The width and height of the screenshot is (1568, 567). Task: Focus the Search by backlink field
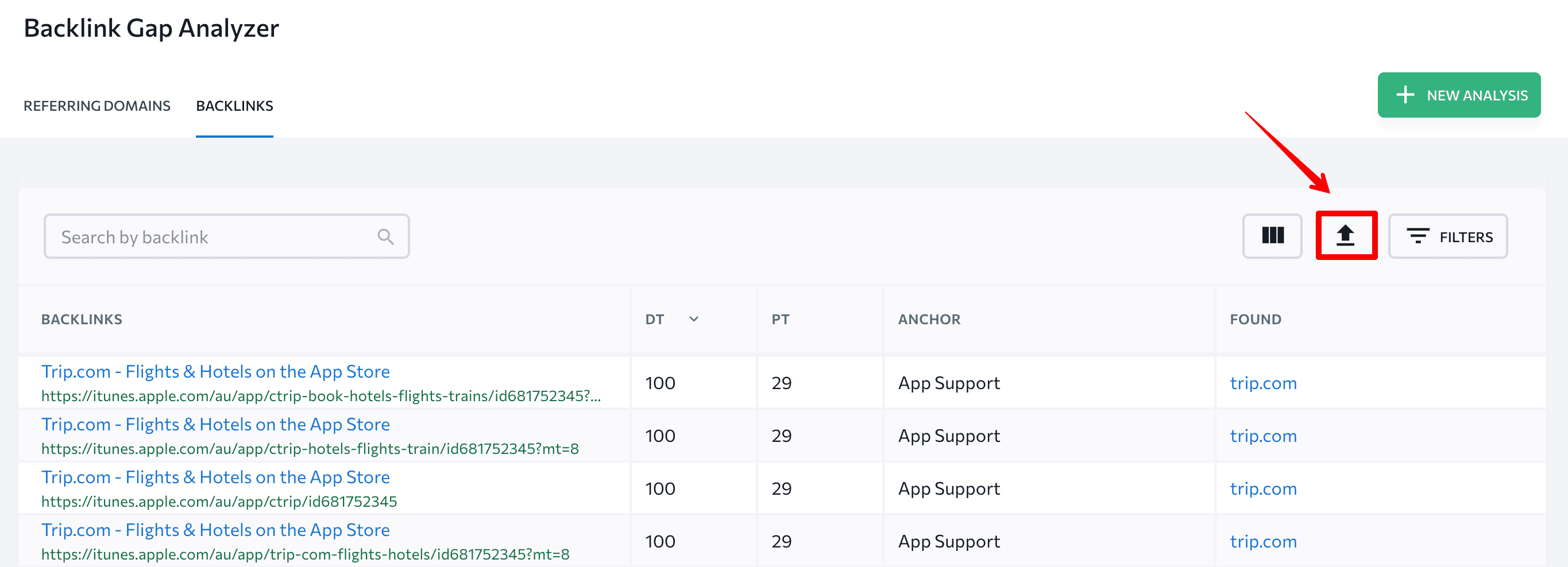[x=226, y=236]
